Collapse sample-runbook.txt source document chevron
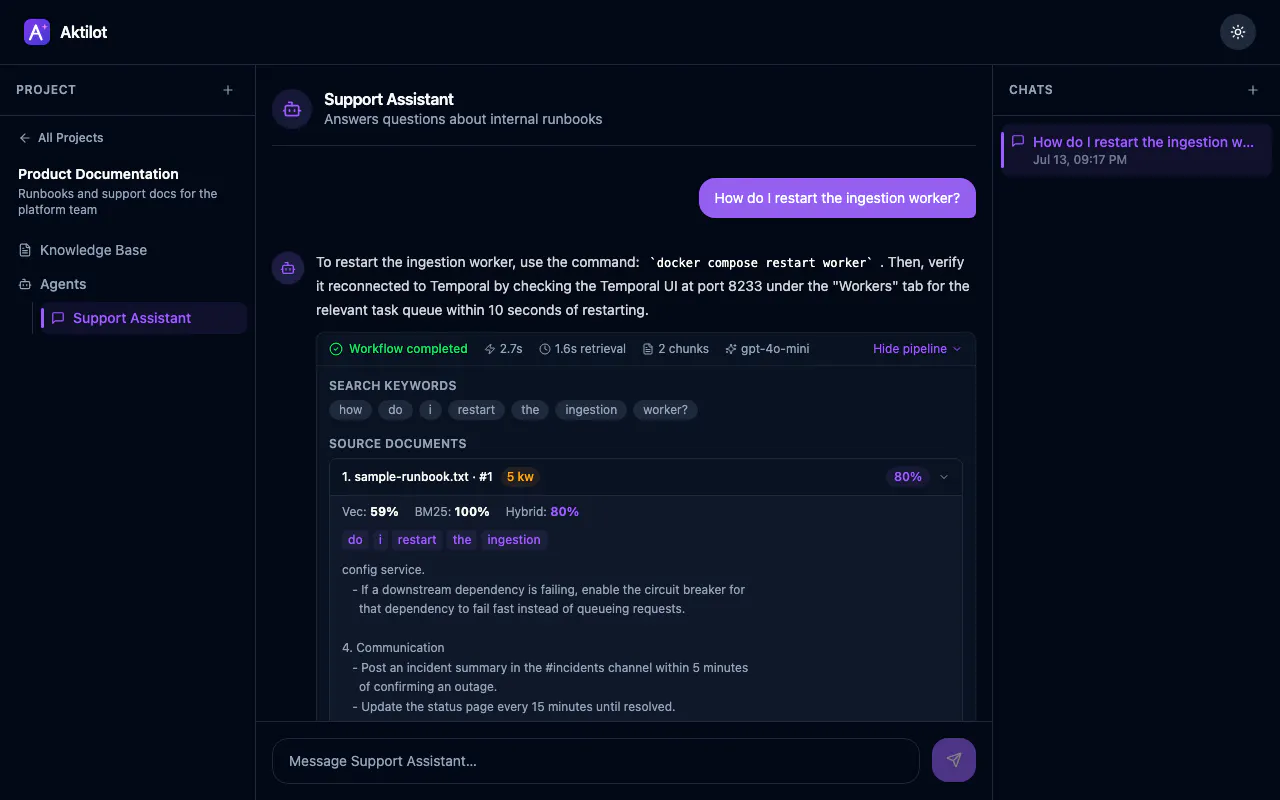Viewport: 1280px width, 800px height. point(943,477)
